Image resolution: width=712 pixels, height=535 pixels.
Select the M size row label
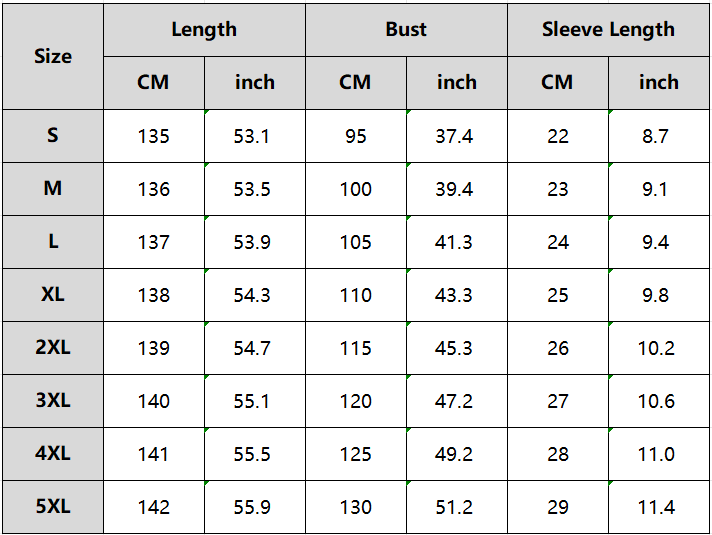(53, 189)
